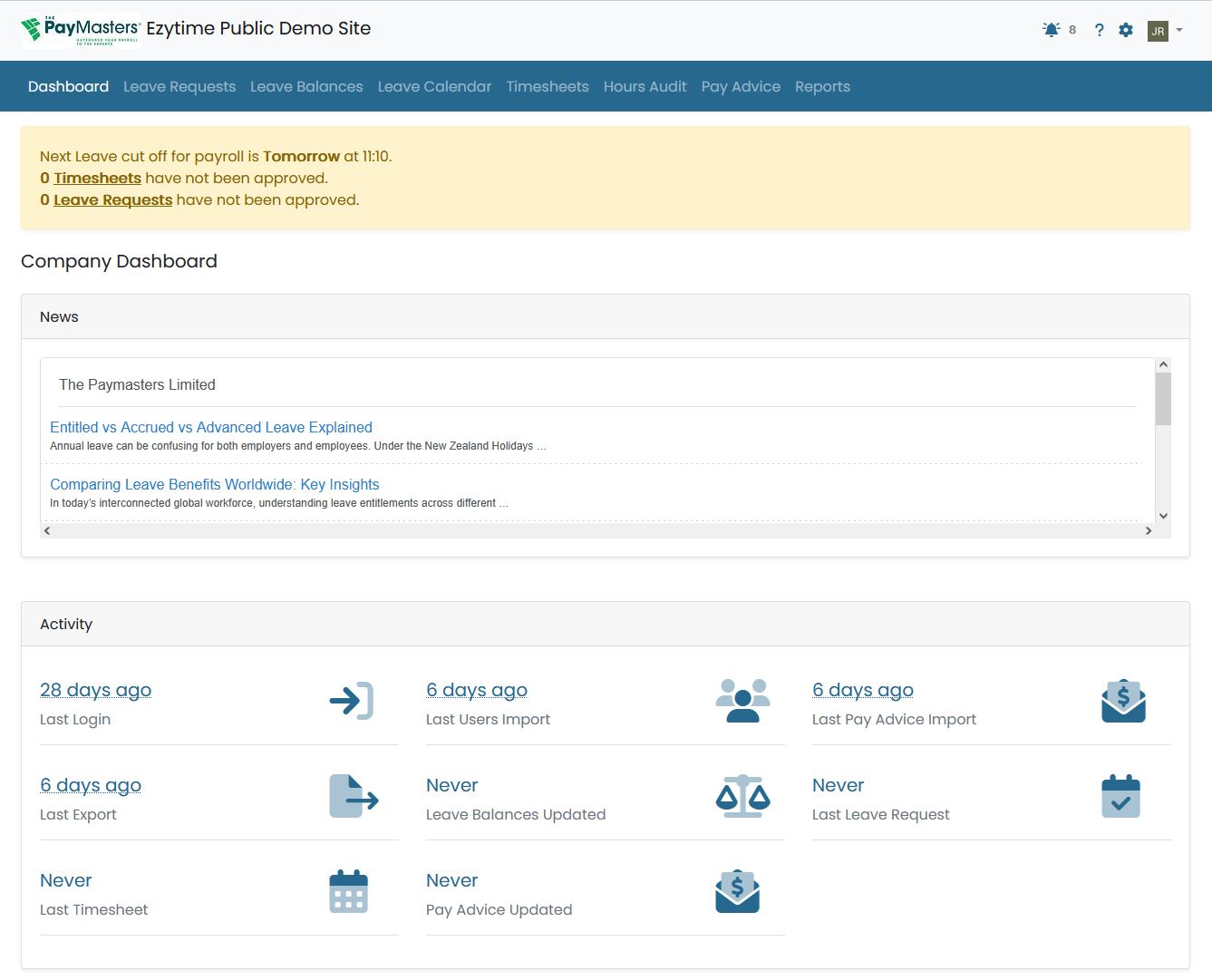Open the Leave Requests tab
The image size is (1212, 980).
click(x=179, y=86)
